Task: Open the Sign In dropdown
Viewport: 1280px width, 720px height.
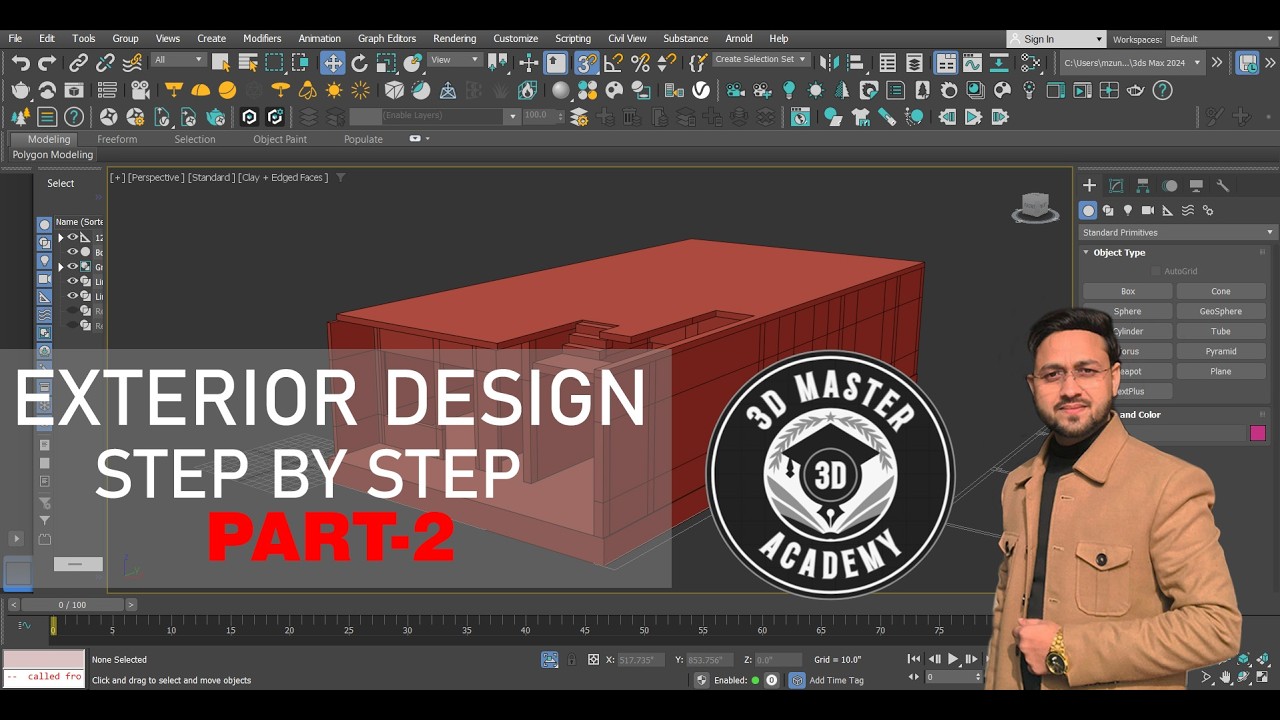Action: [1056, 39]
